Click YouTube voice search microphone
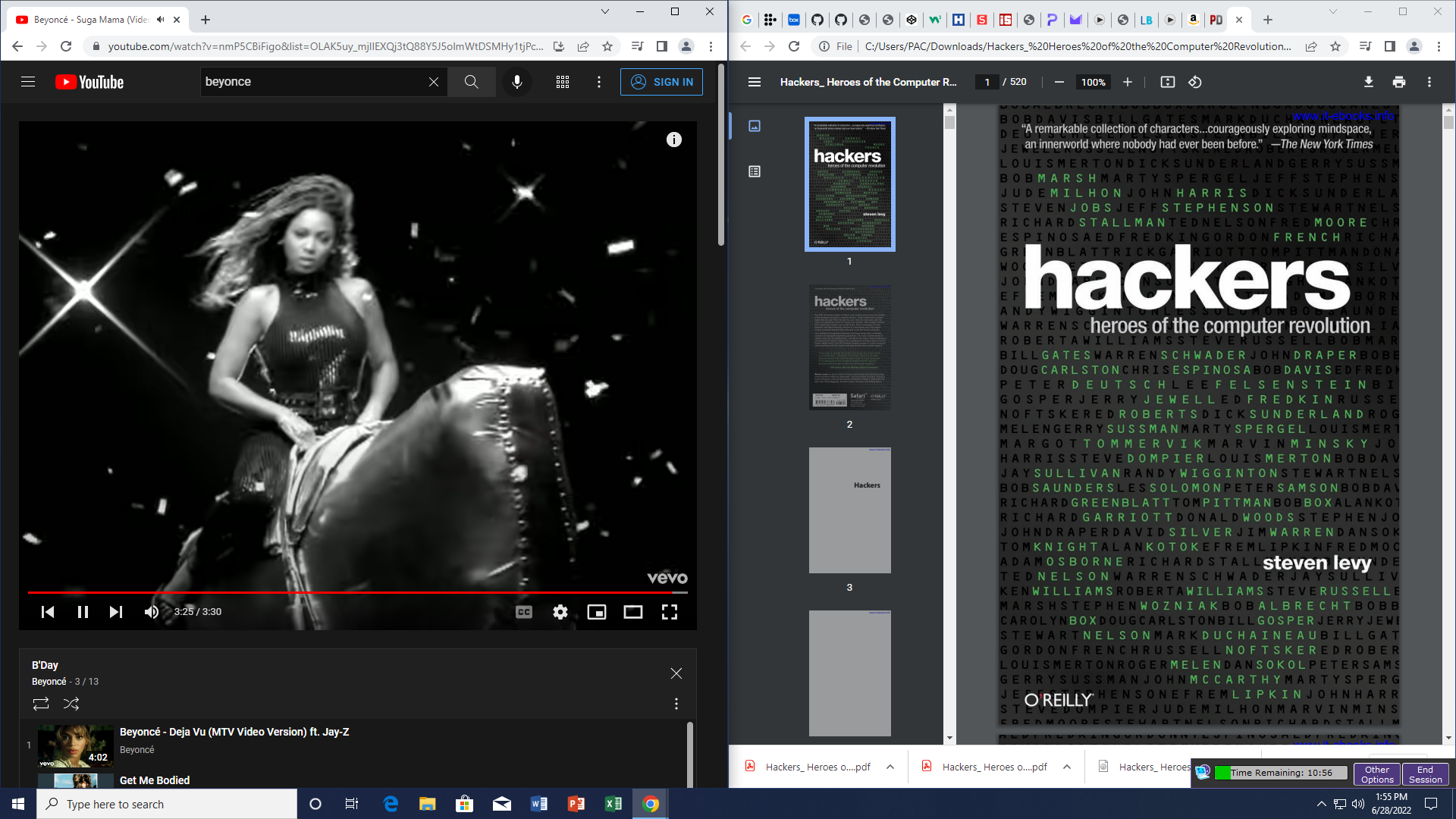 point(517,82)
